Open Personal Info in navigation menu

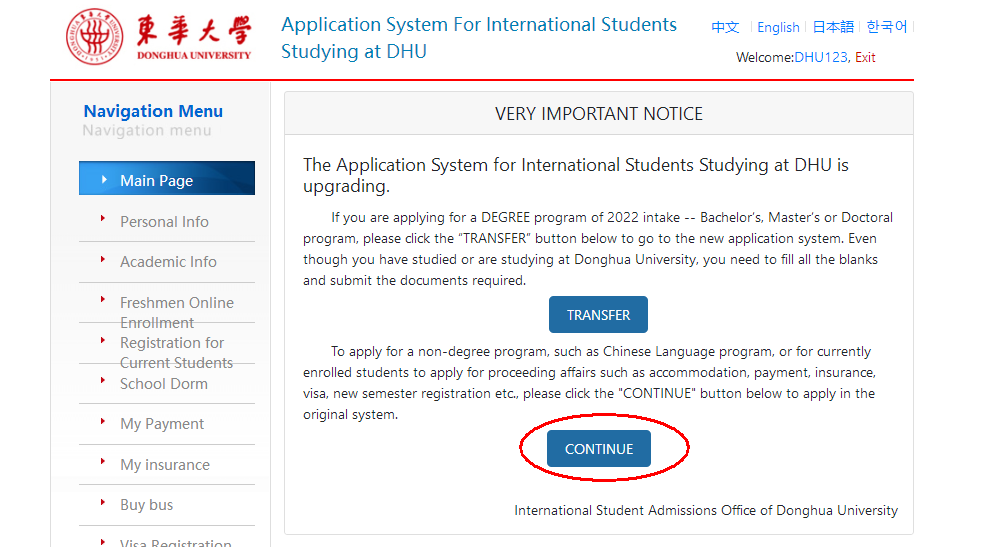pyautogui.click(x=164, y=222)
